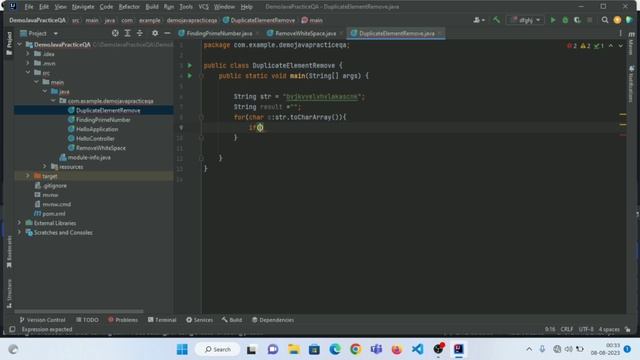Image resolution: width=640 pixels, height=360 pixels.
Task: Expand the .mvn folder
Action: click(28, 63)
